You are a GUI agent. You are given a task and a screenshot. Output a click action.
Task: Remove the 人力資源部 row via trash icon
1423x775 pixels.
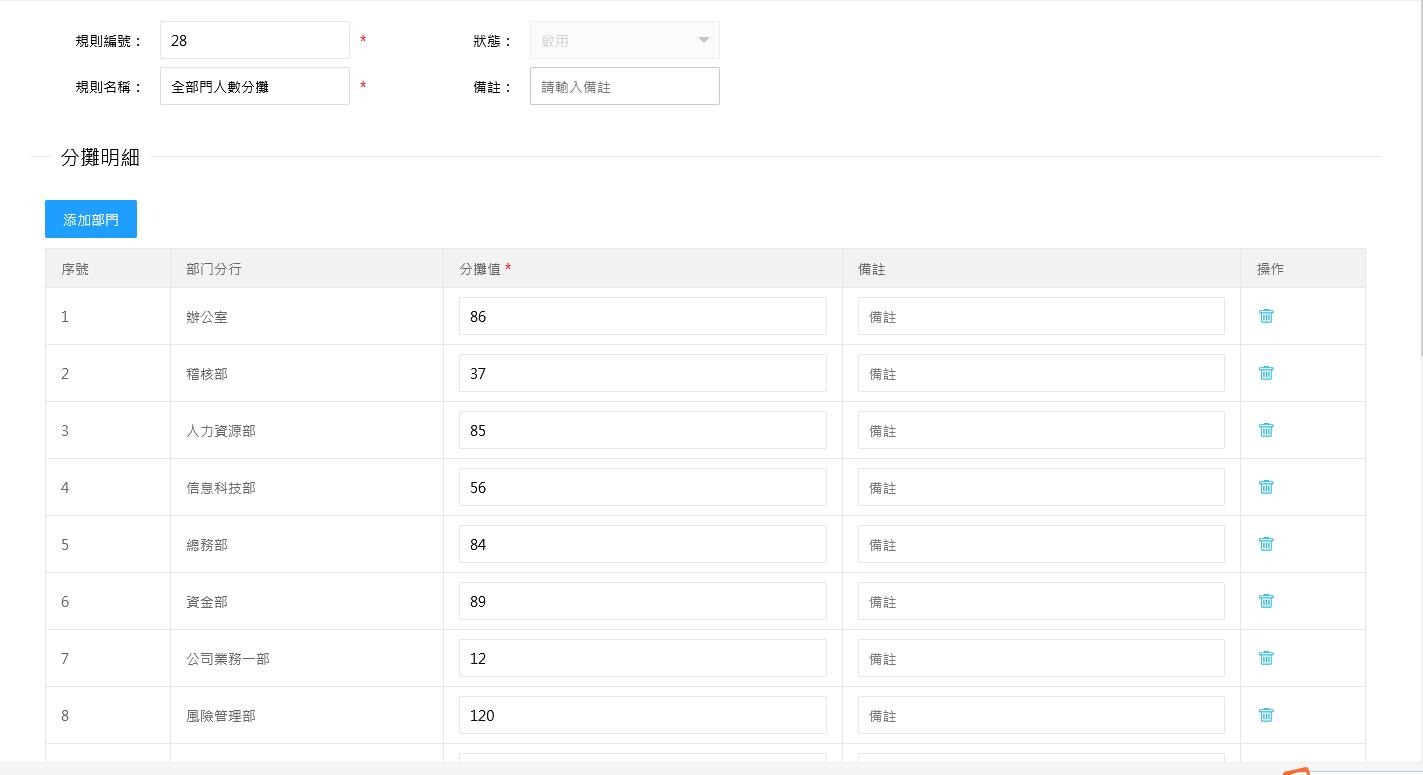pos(1266,430)
